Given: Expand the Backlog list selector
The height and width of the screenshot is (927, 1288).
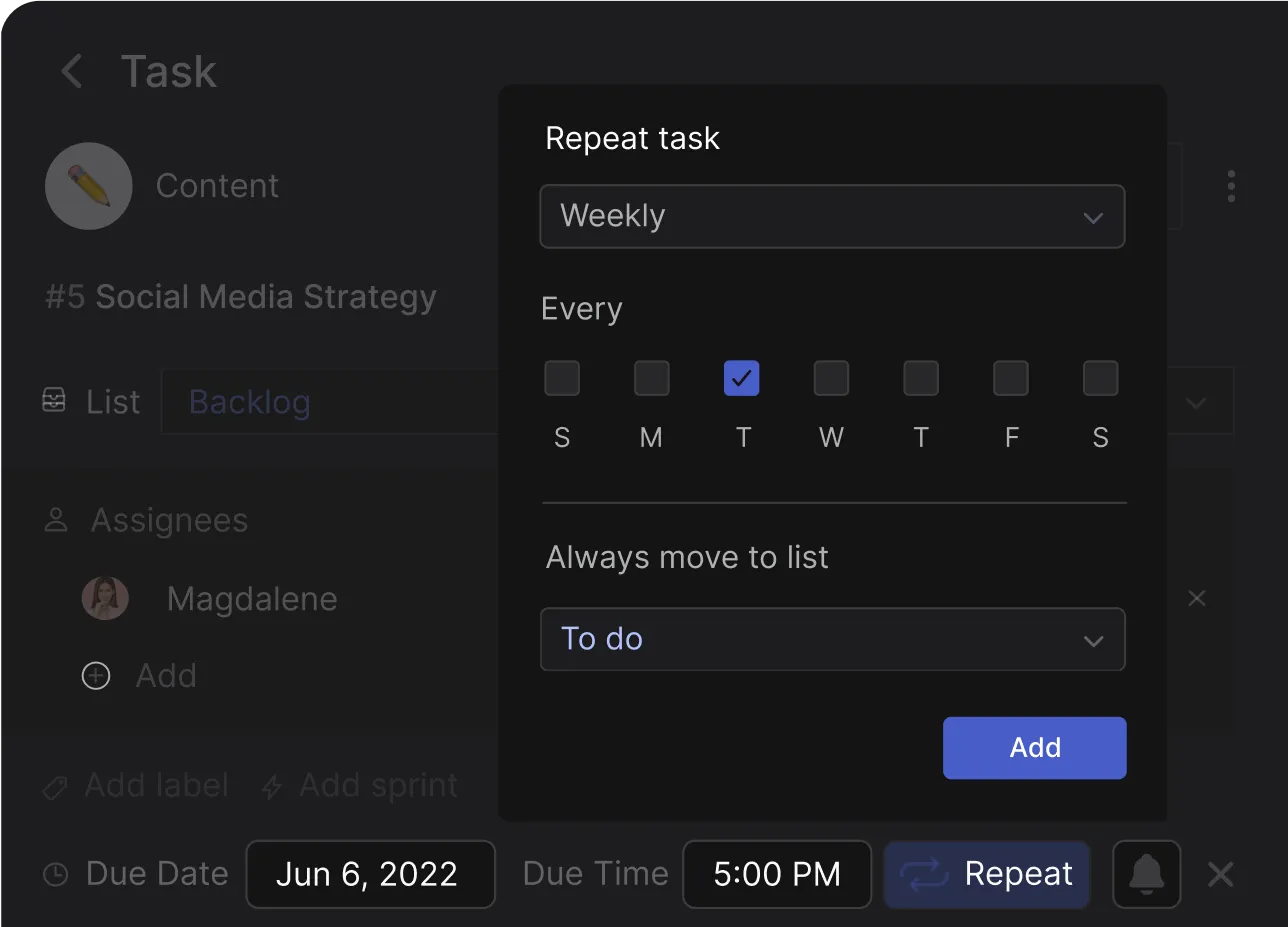Looking at the screenshot, I should 1196,401.
